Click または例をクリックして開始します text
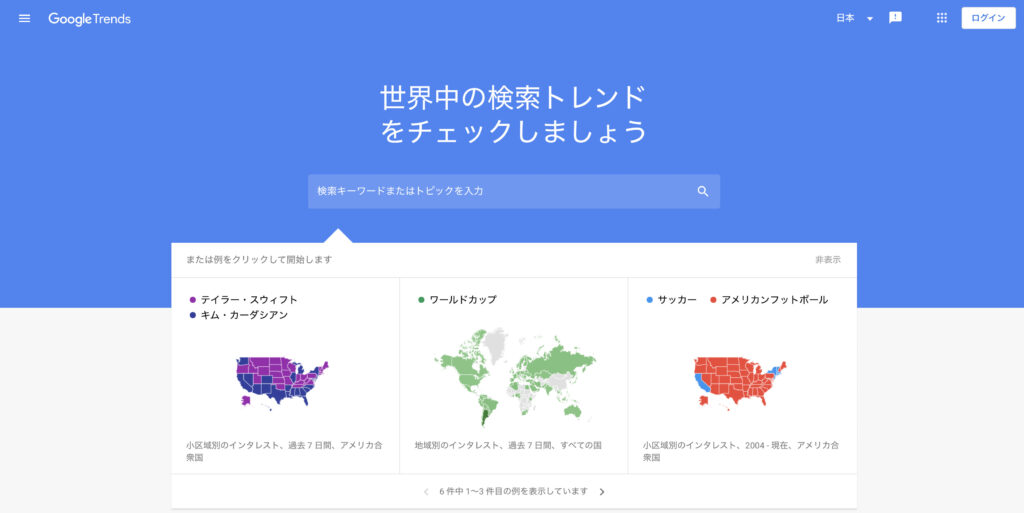 [x=259, y=260]
